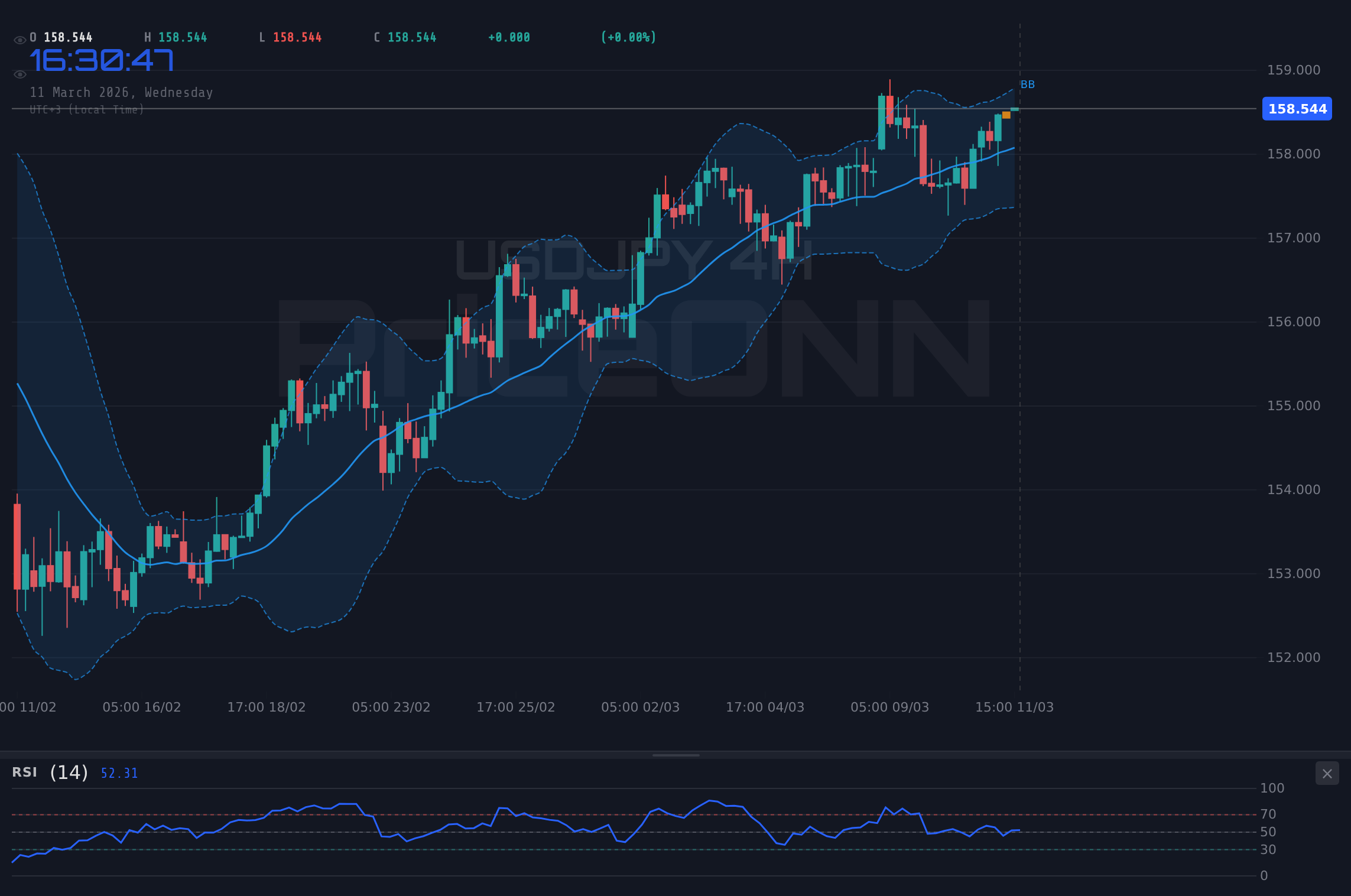The image size is (1351, 896).
Task: Hide the Bollinger Bands indicator via its eye icon
Action: (20, 74)
